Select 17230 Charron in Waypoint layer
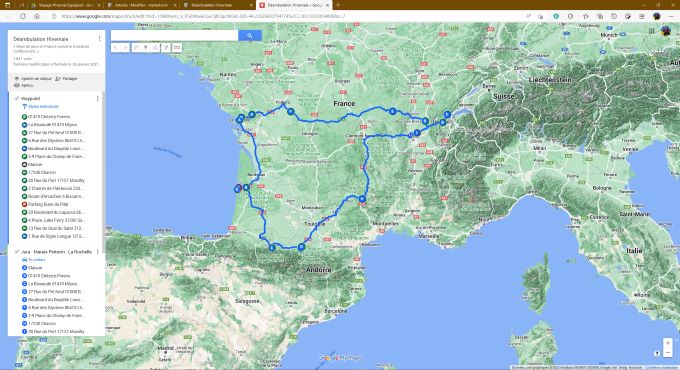 click(x=42, y=173)
